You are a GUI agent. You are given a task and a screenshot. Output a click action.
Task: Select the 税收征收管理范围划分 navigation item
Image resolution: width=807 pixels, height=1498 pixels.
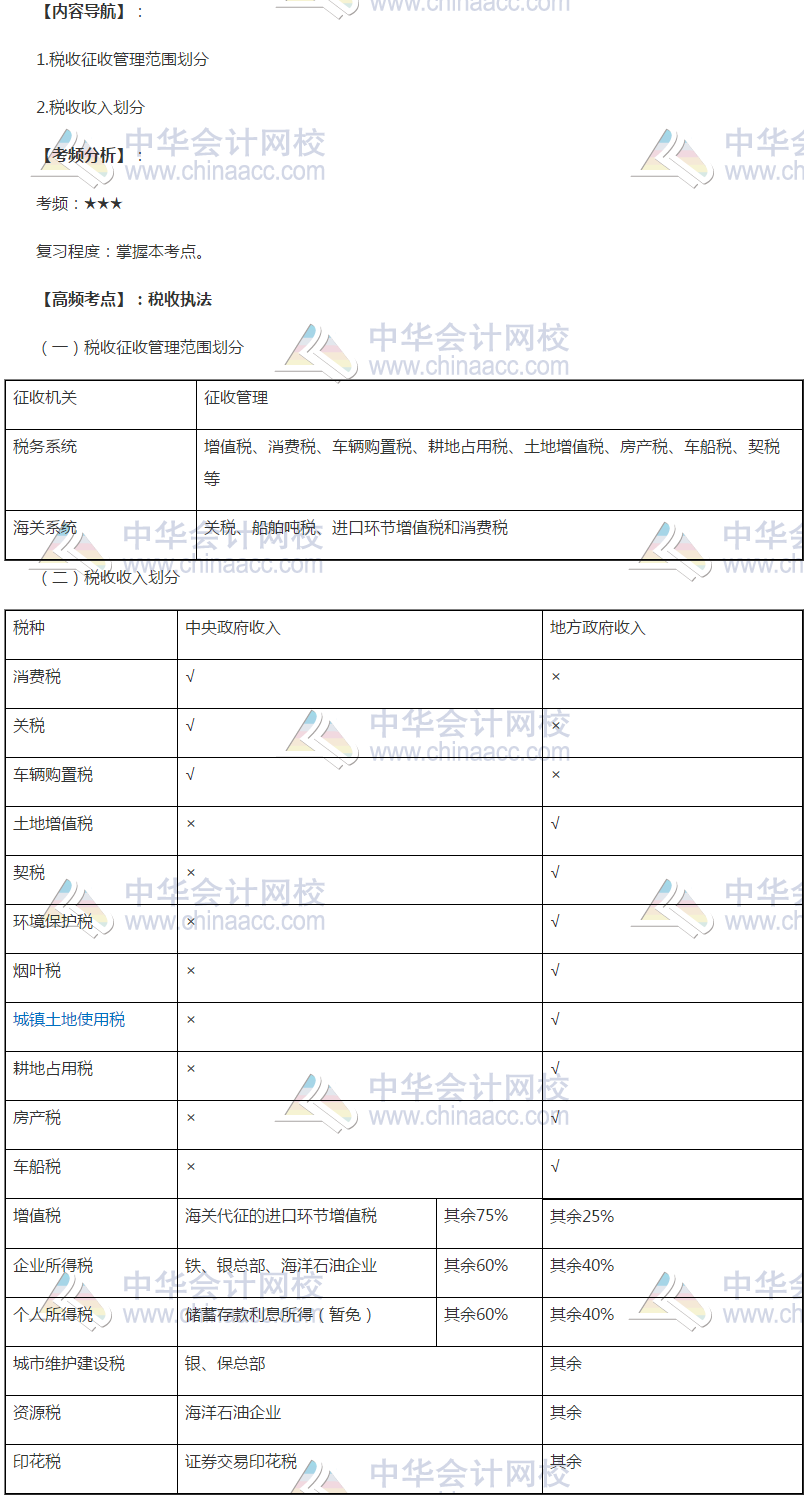point(123,59)
